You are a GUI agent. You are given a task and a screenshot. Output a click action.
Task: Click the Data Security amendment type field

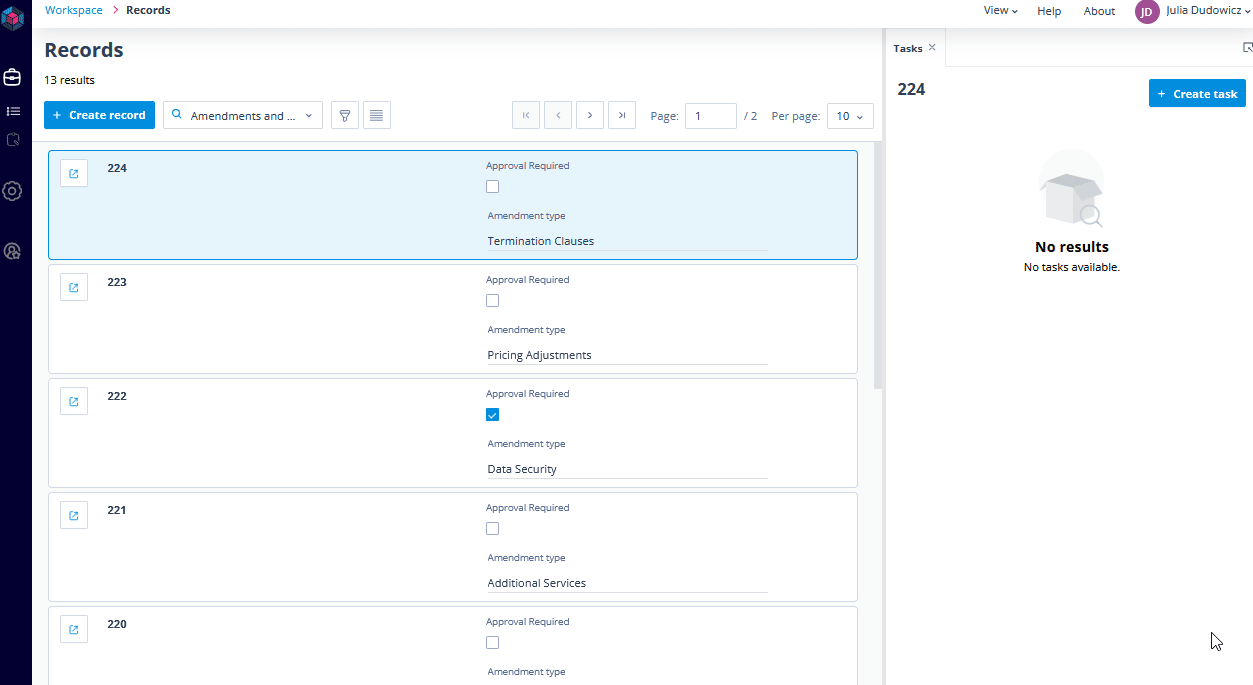[x=627, y=469]
